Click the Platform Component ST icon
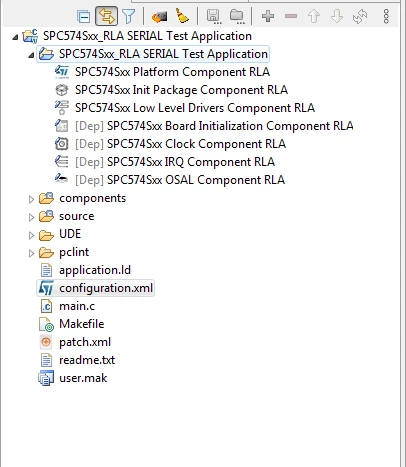 pyautogui.click(x=62, y=72)
